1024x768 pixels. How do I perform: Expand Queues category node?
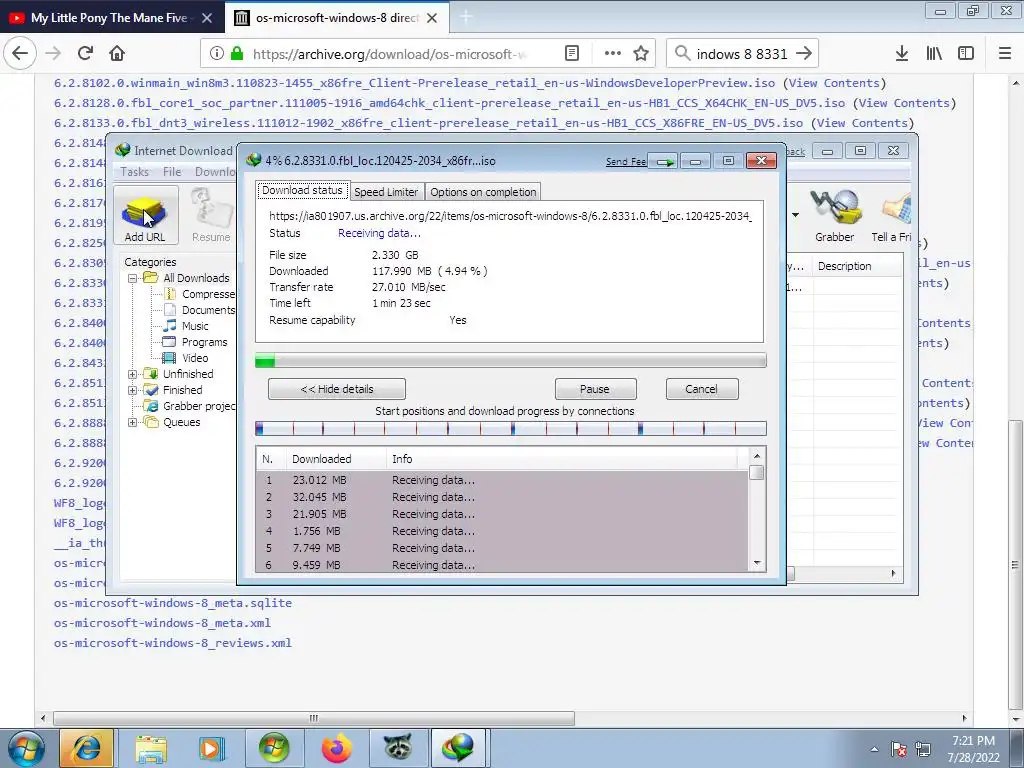tap(133, 423)
